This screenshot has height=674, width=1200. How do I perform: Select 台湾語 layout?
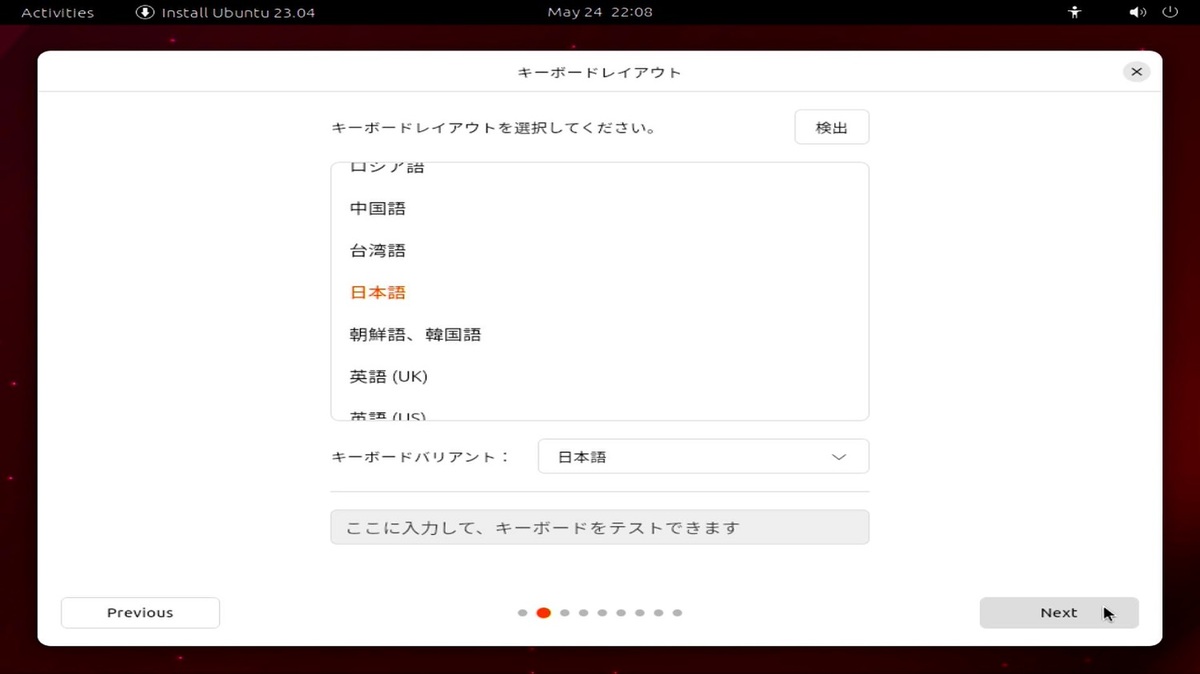point(600,251)
